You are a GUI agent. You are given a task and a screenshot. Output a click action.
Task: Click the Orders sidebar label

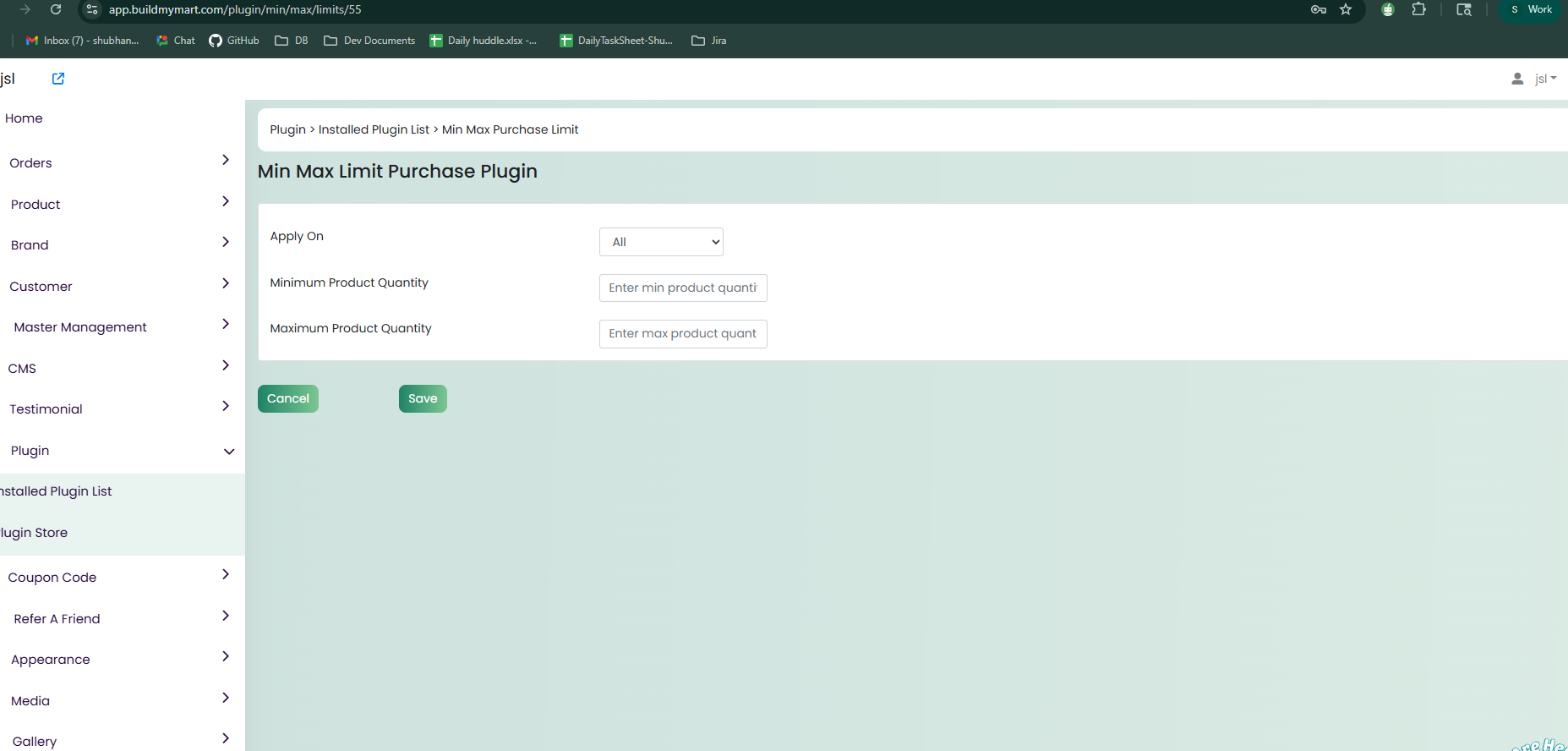[x=30, y=163]
